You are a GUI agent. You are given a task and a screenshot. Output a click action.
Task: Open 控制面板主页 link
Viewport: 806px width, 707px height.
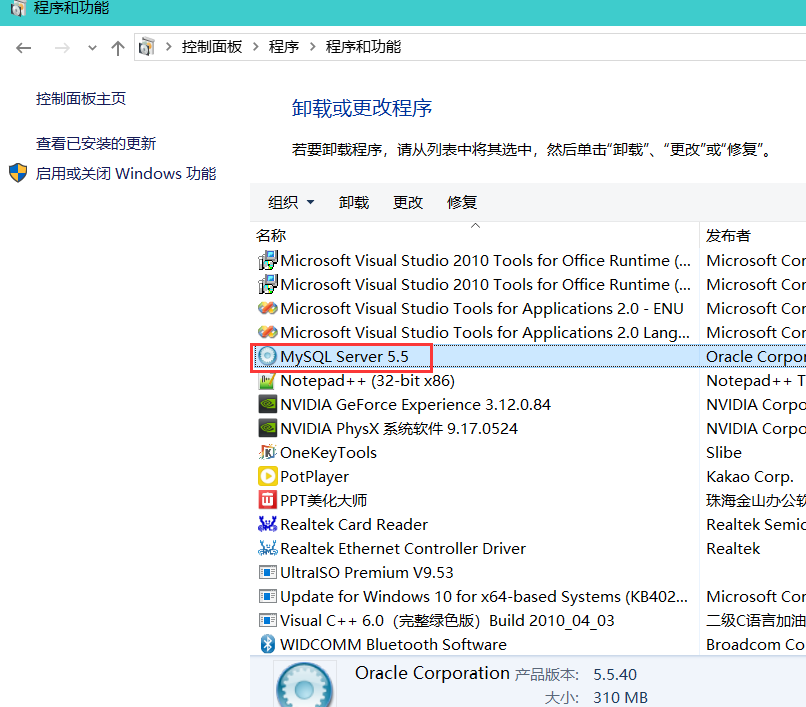[81, 98]
